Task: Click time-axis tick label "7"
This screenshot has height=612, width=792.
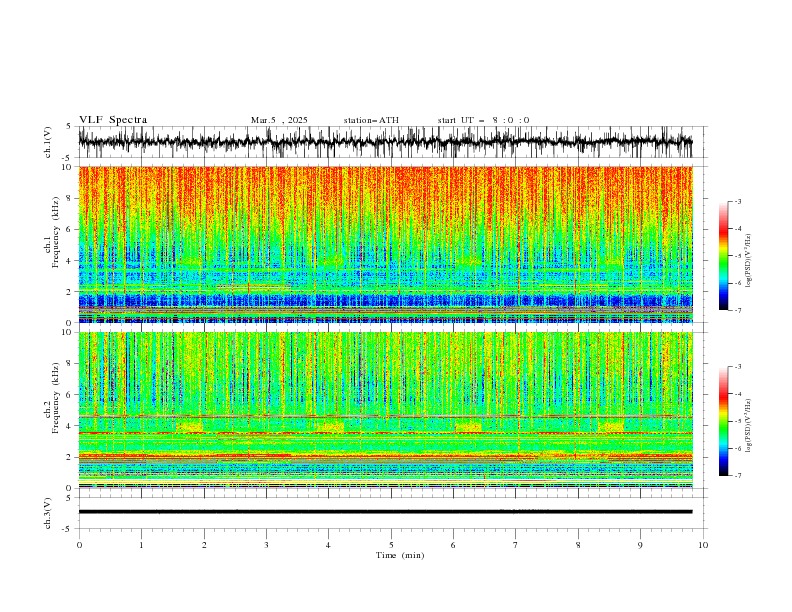Action: (x=516, y=545)
